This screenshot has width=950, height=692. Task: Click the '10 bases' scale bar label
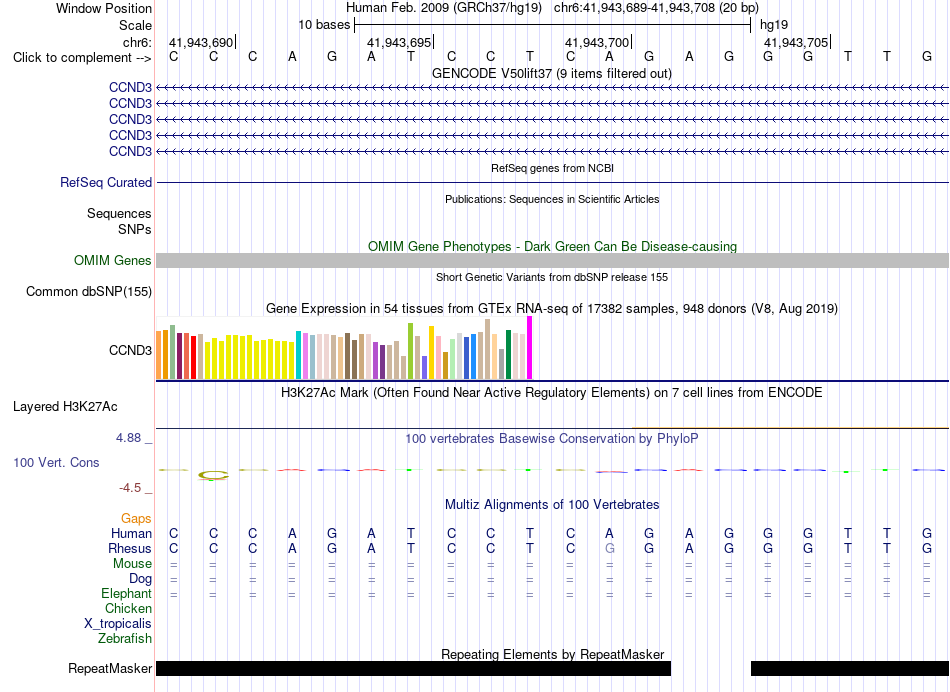tap(324, 25)
